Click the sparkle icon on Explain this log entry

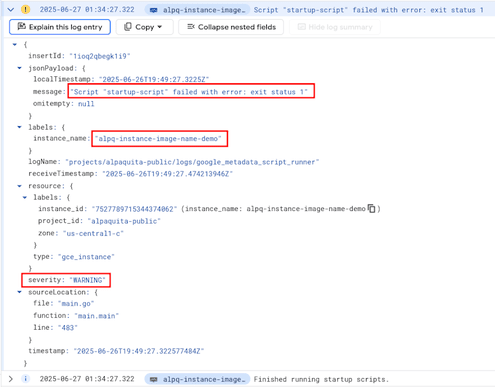coord(21,26)
